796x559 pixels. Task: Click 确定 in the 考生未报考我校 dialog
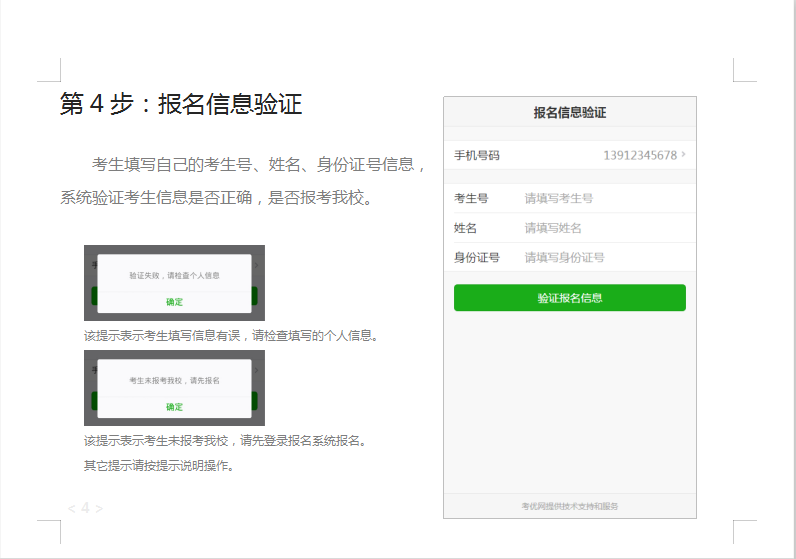(174, 407)
